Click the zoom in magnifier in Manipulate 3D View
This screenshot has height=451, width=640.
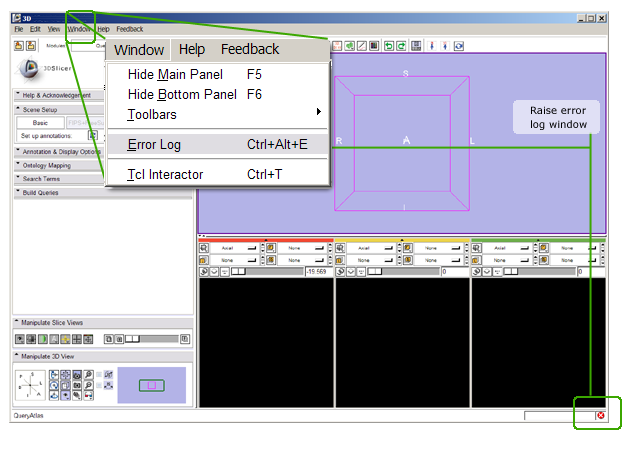point(89,373)
